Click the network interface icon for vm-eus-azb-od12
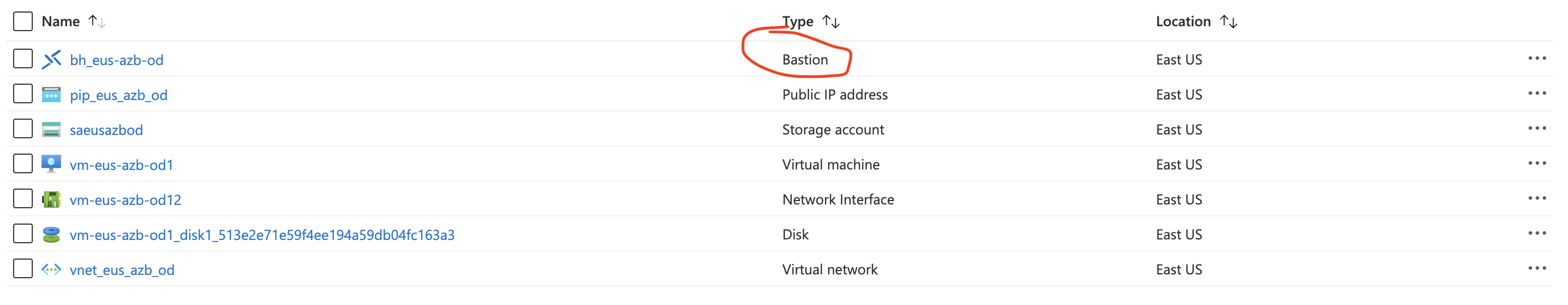1568x305 pixels. (x=51, y=200)
